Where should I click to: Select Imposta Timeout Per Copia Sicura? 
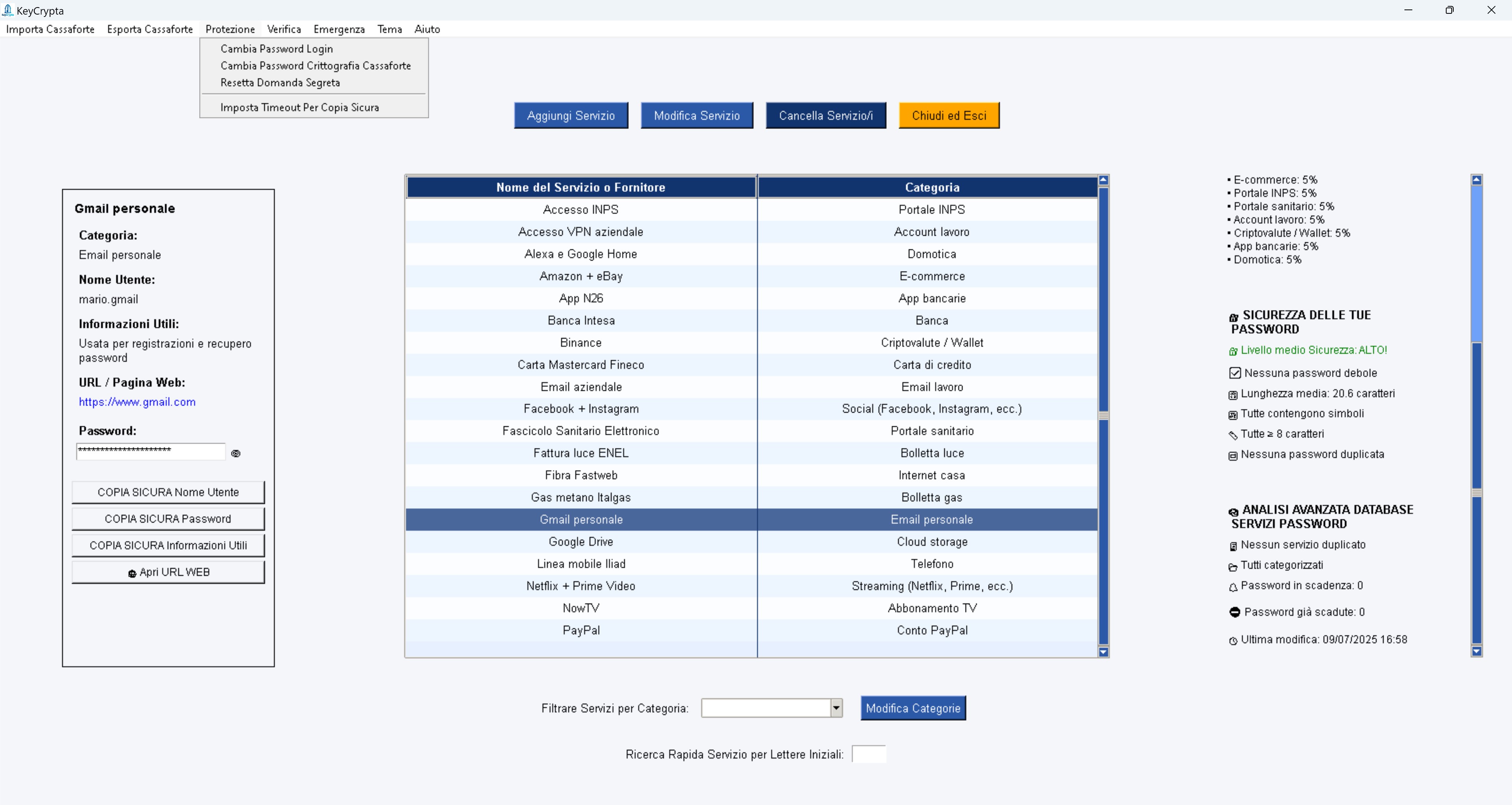point(314,108)
